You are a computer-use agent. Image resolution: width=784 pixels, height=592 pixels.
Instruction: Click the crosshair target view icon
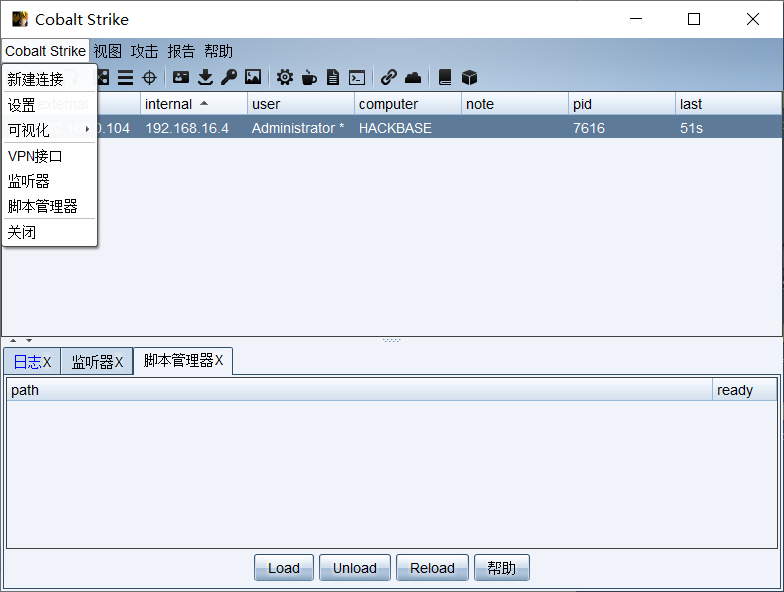pyautogui.click(x=149, y=77)
